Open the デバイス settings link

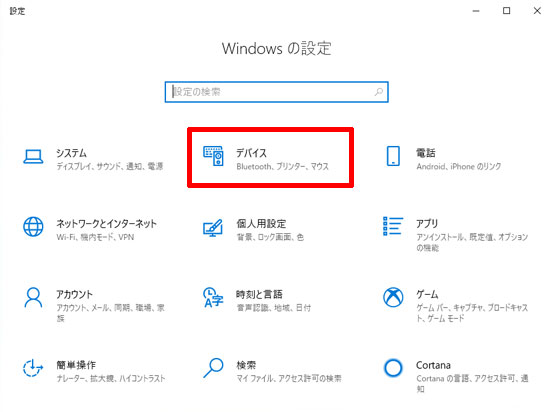(x=251, y=153)
